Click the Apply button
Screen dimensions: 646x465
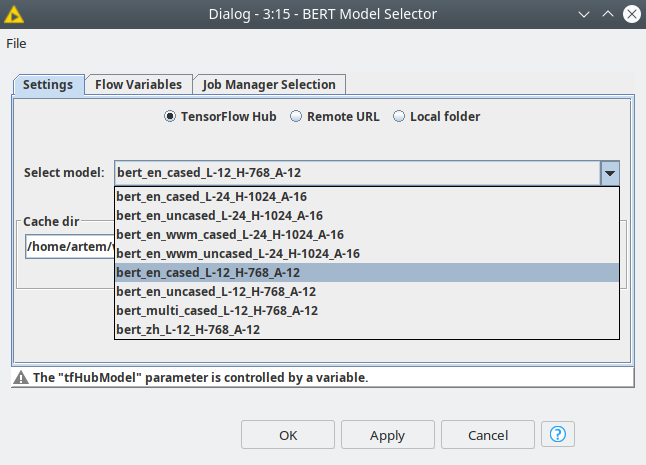pyautogui.click(x=388, y=435)
